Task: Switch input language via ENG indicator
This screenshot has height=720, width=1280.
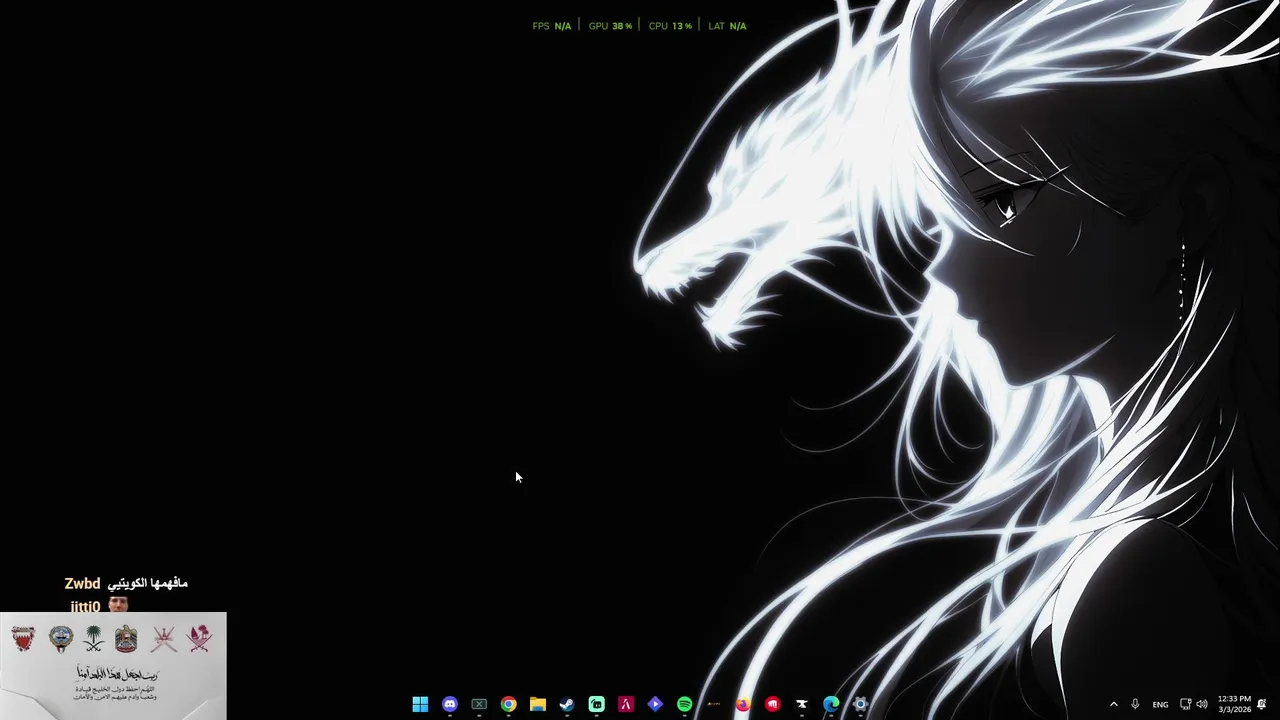Action: 1160,705
